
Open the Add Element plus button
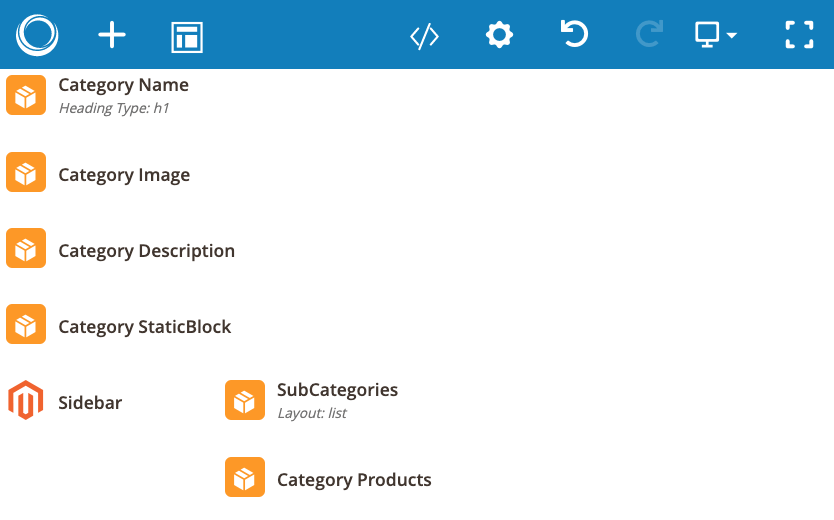click(x=112, y=35)
